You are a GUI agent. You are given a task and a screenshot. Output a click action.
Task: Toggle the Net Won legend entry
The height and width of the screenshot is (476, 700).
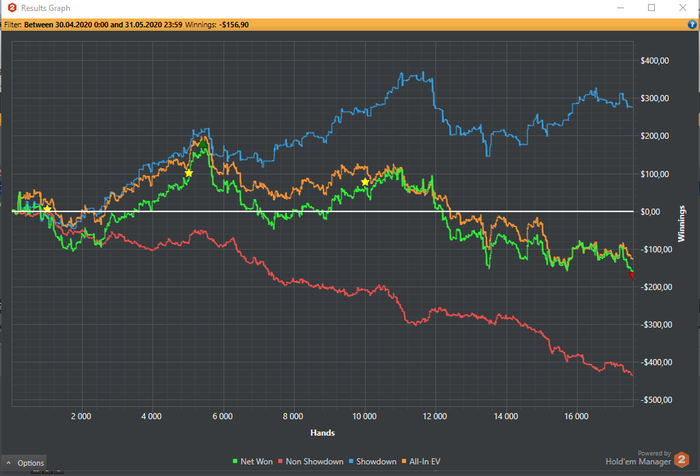coord(253,461)
